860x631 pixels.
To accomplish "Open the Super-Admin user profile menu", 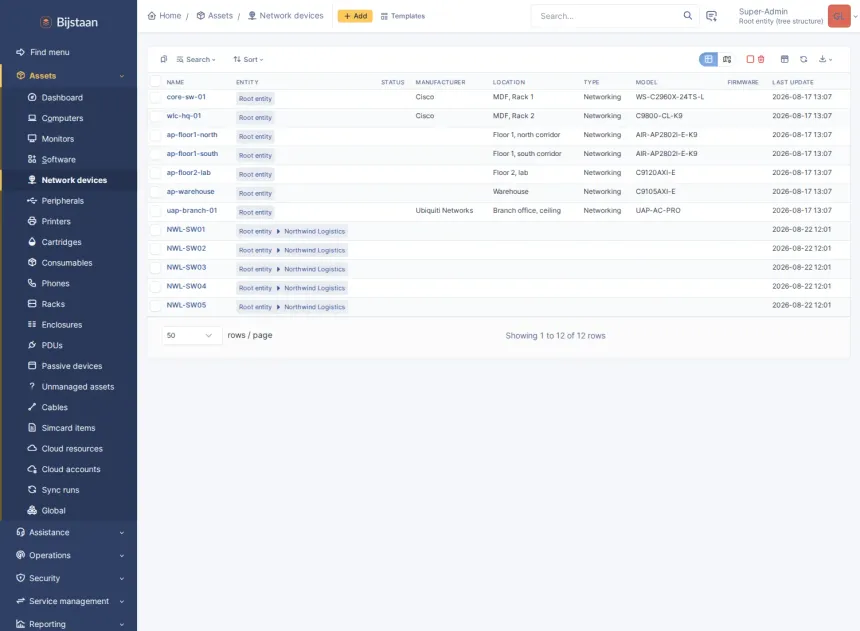I will pos(797,16).
